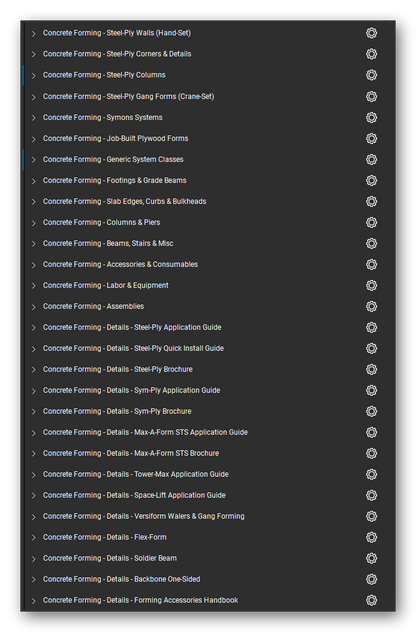Expand Steel-Ply Gang Forms (Crane-Set) chevron
Screen dimensions: 416x632
(33, 97)
